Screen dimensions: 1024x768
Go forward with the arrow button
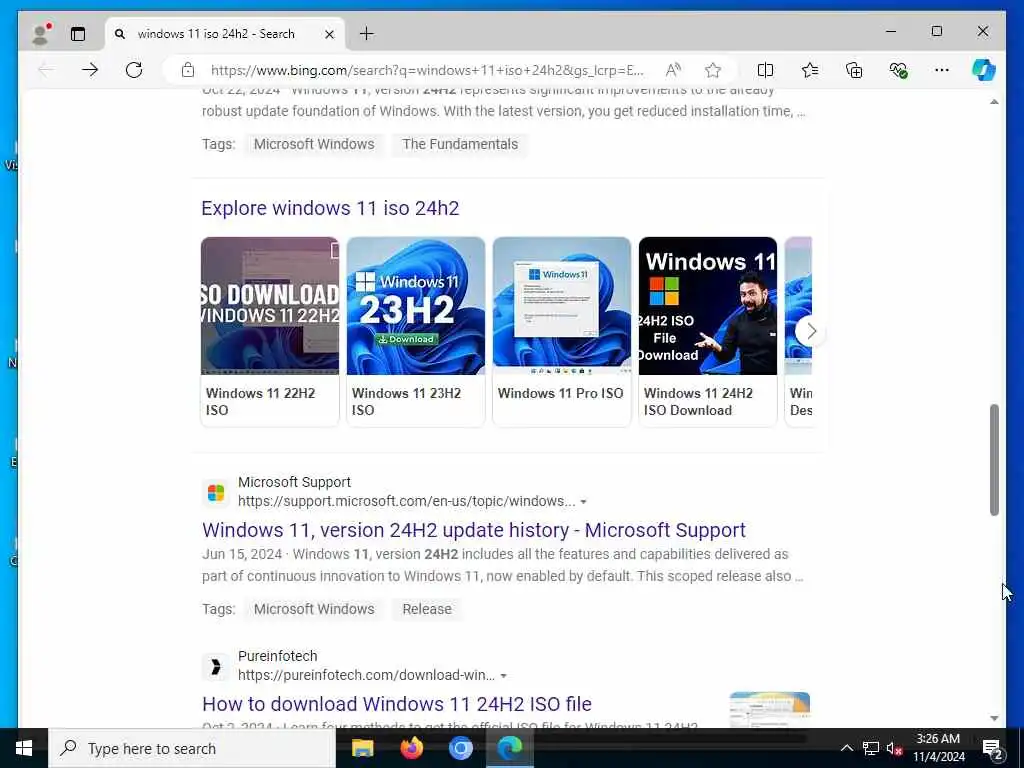click(90, 70)
